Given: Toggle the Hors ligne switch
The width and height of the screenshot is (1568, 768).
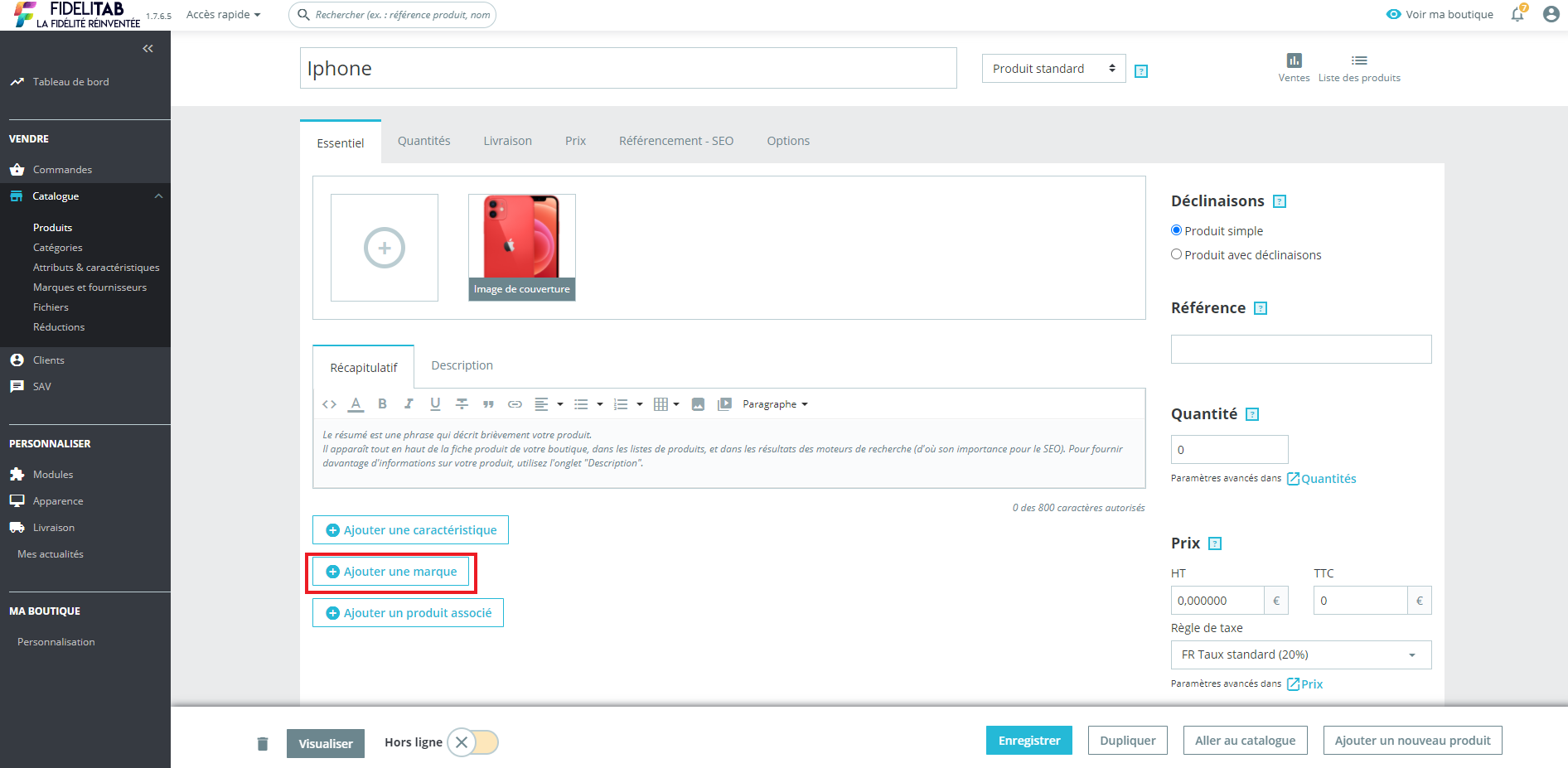Looking at the screenshot, I should point(473,742).
